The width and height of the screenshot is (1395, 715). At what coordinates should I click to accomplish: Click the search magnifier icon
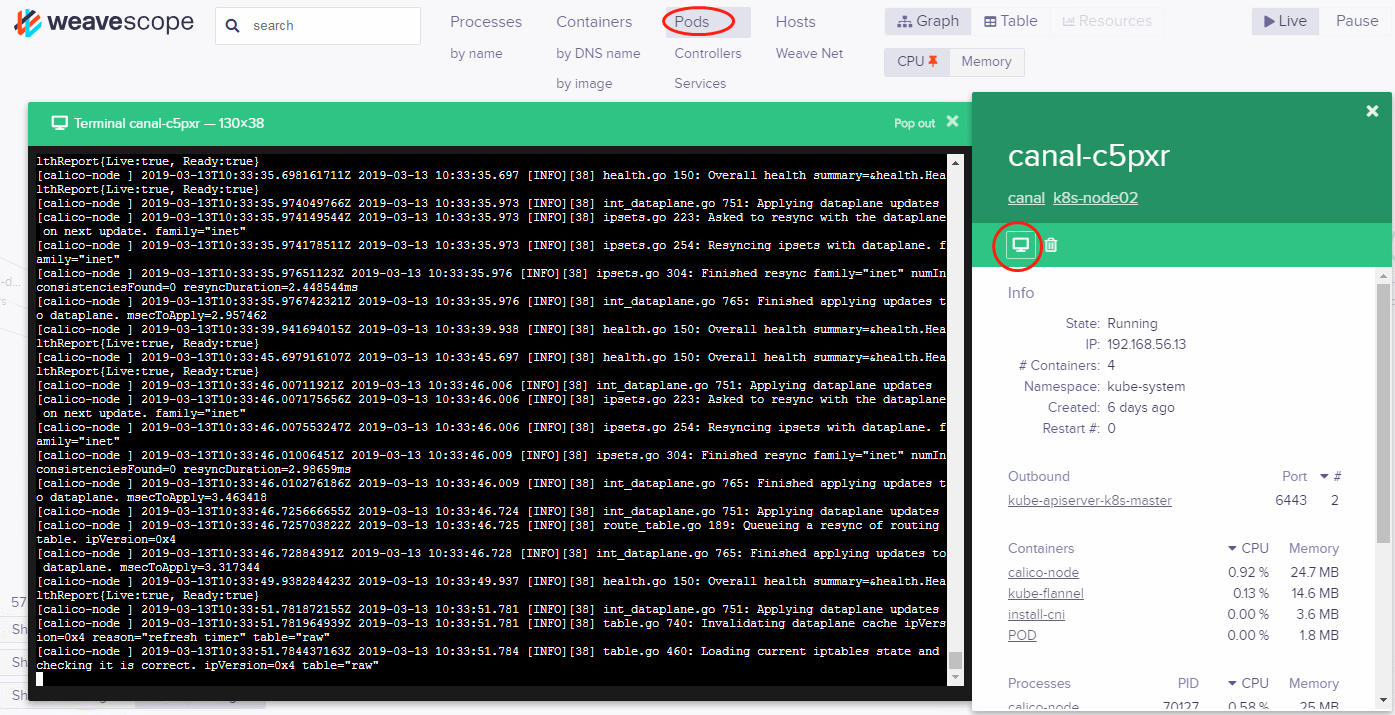pyautogui.click(x=233, y=26)
